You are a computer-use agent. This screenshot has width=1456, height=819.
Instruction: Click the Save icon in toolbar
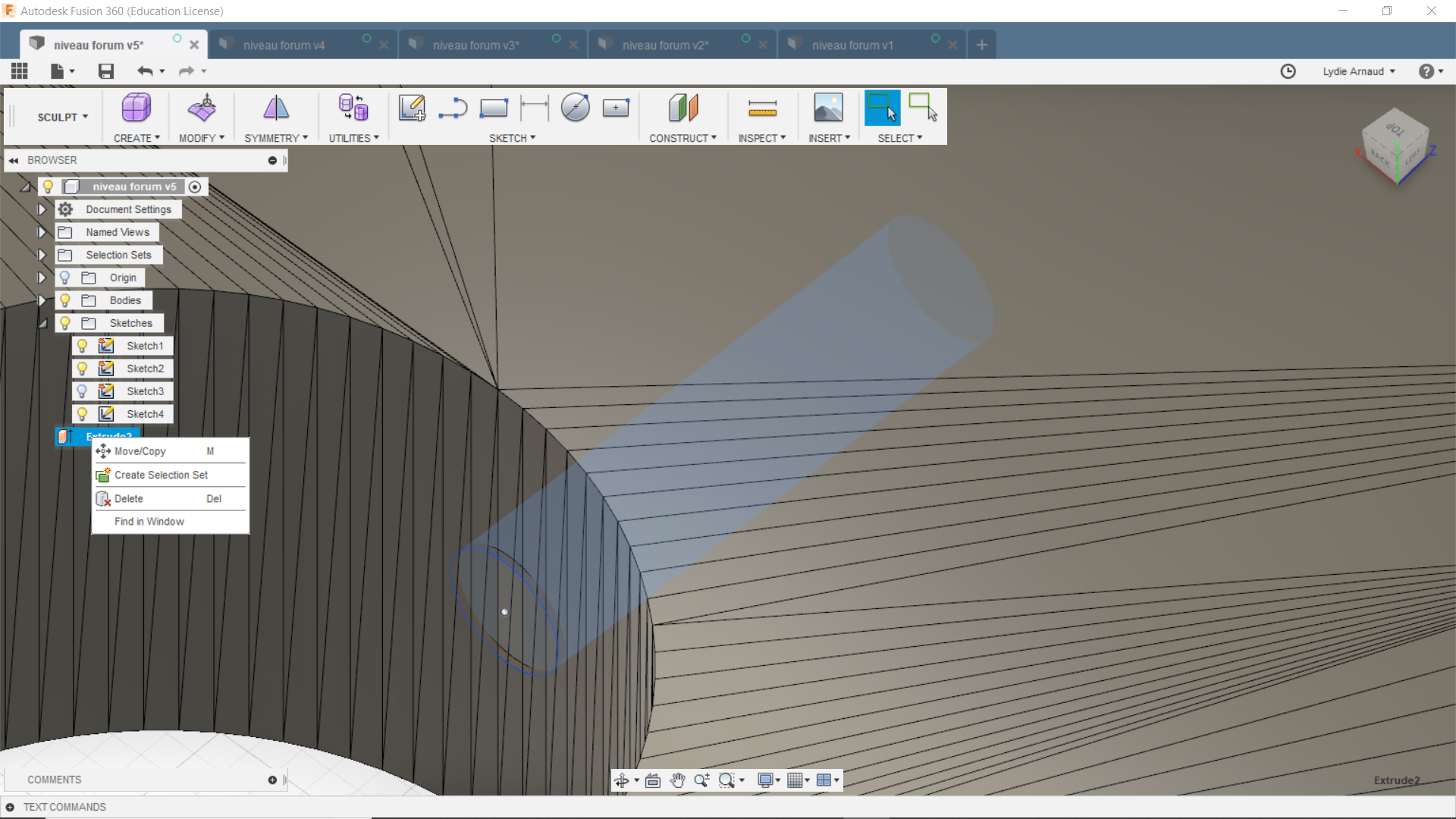tap(106, 71)
